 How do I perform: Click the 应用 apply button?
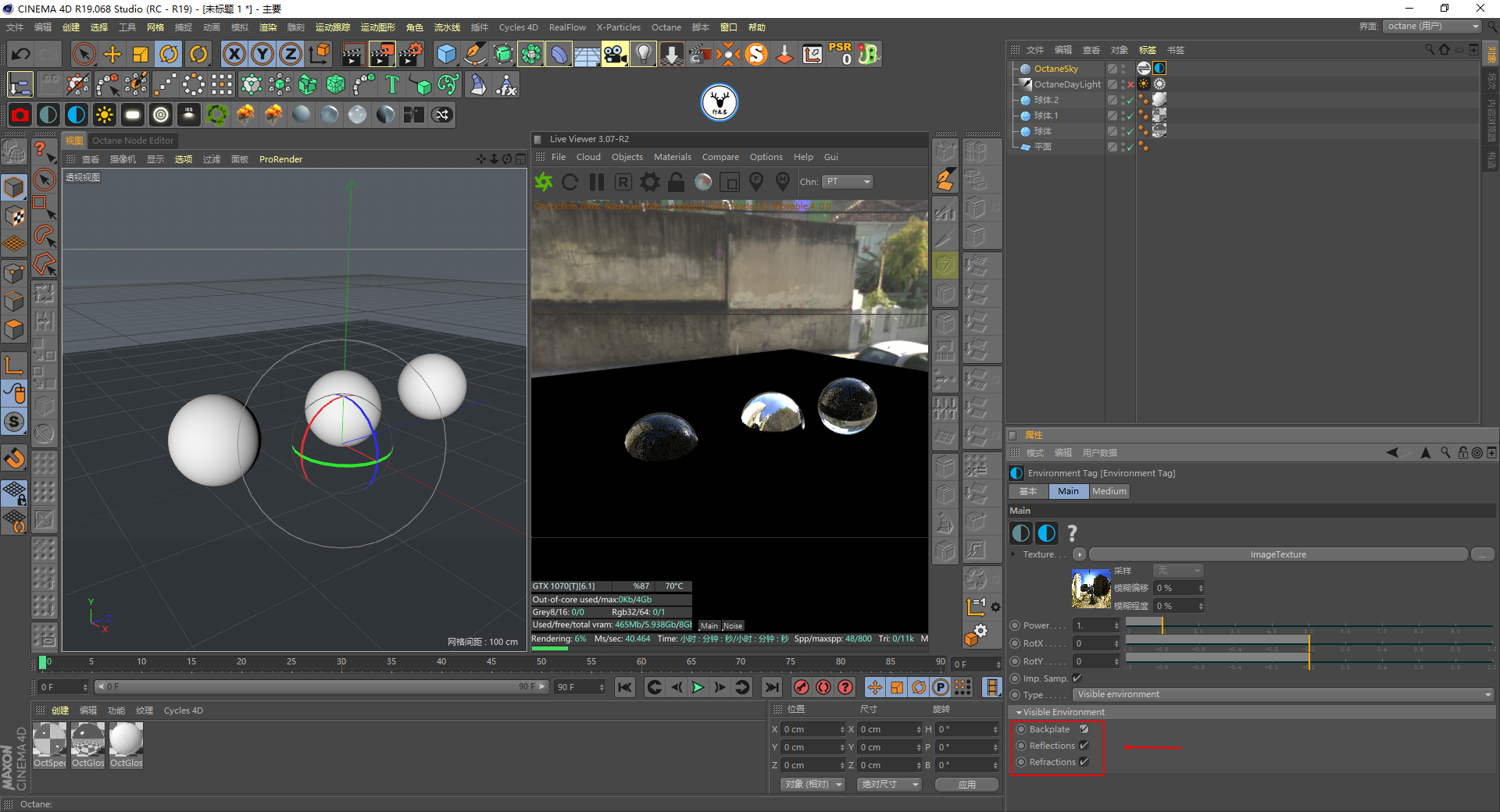(x=967, y=784)
